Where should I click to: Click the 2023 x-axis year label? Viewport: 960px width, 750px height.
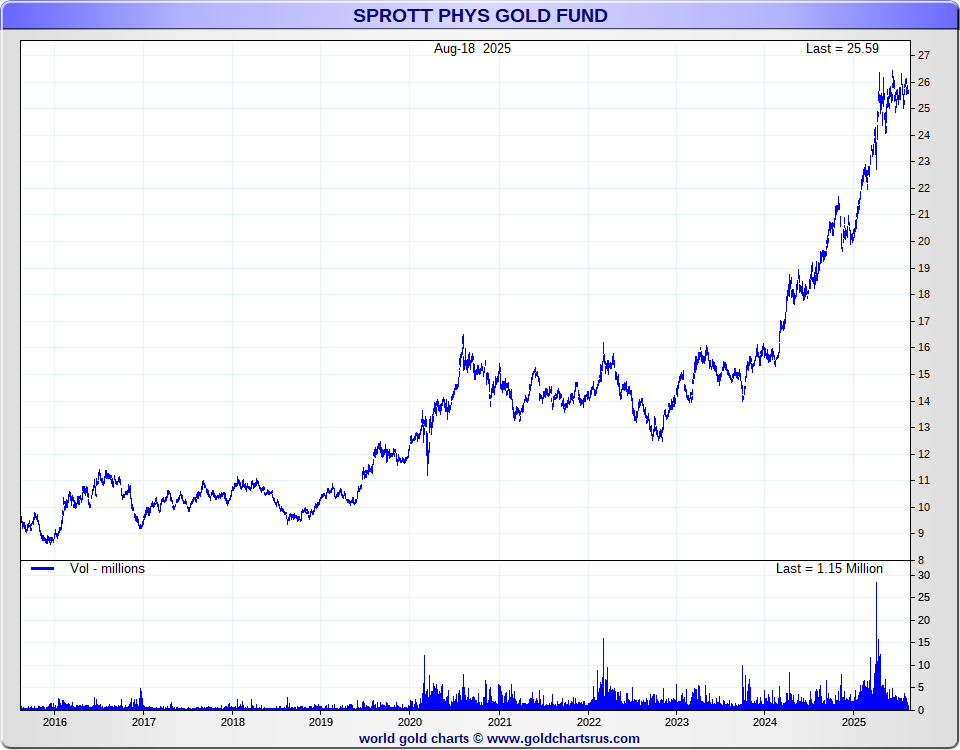tap(677, 722)
